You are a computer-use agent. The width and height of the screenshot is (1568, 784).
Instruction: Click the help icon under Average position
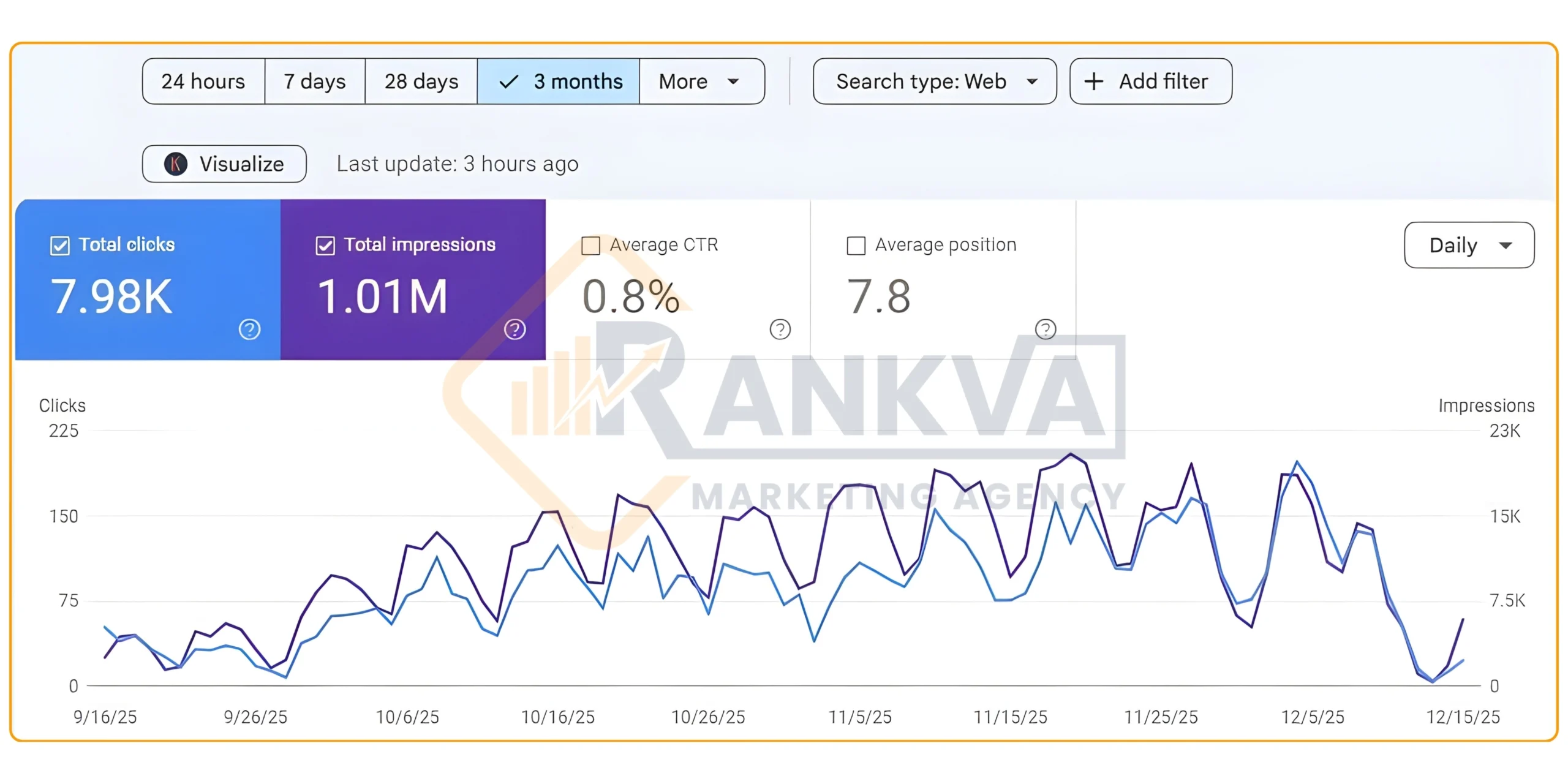coord(1045,330)
